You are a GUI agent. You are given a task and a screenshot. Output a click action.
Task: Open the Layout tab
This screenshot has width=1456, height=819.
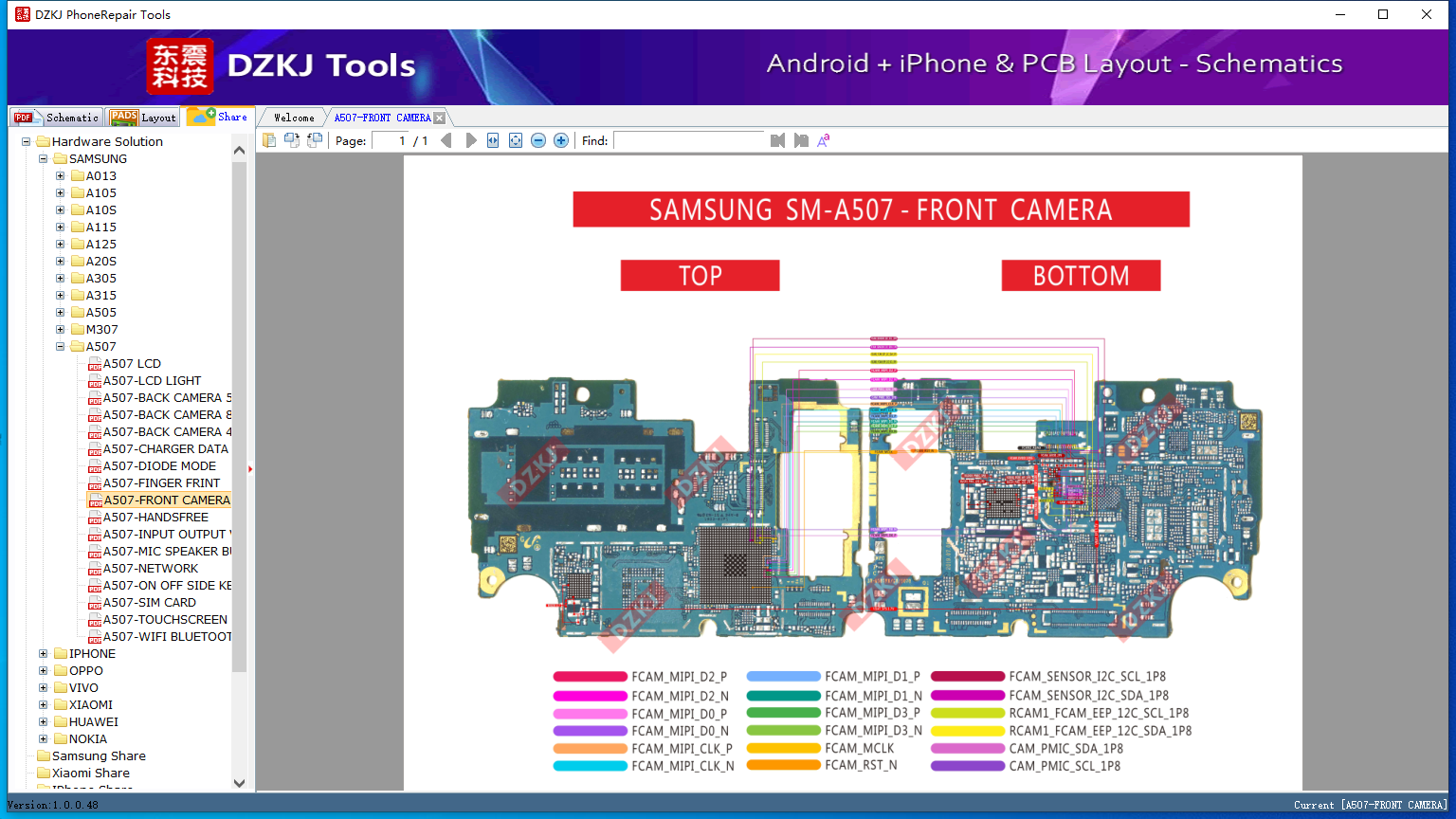coord(143,117)
